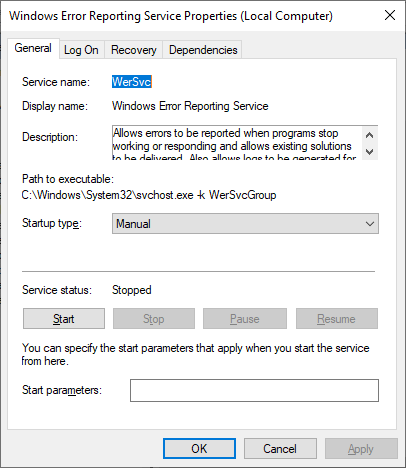Cancel the service properties dialog
Screen dimensions: 406x468
coord(280,449)
